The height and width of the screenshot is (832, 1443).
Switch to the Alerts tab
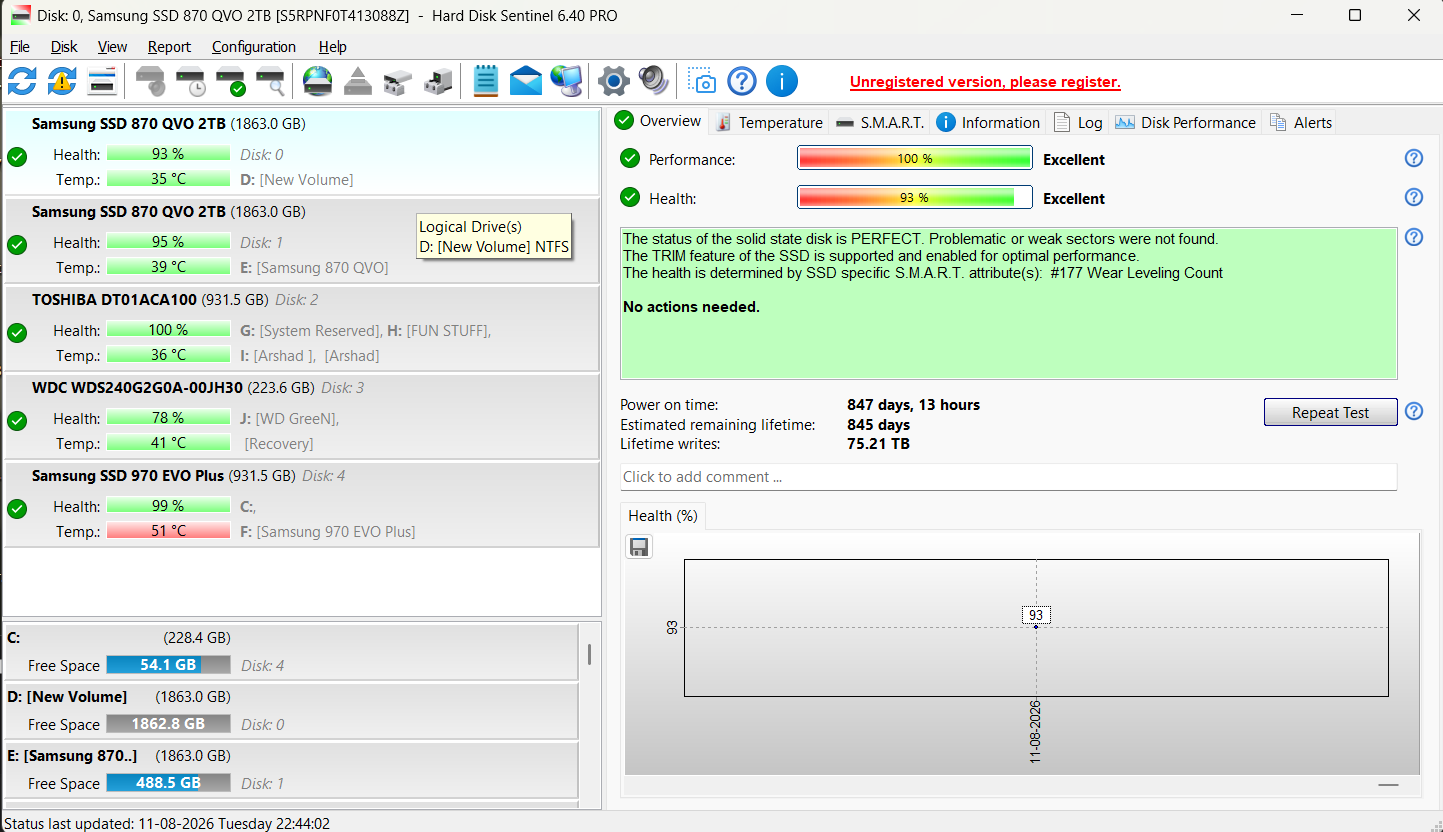[x=1300, y=122]
